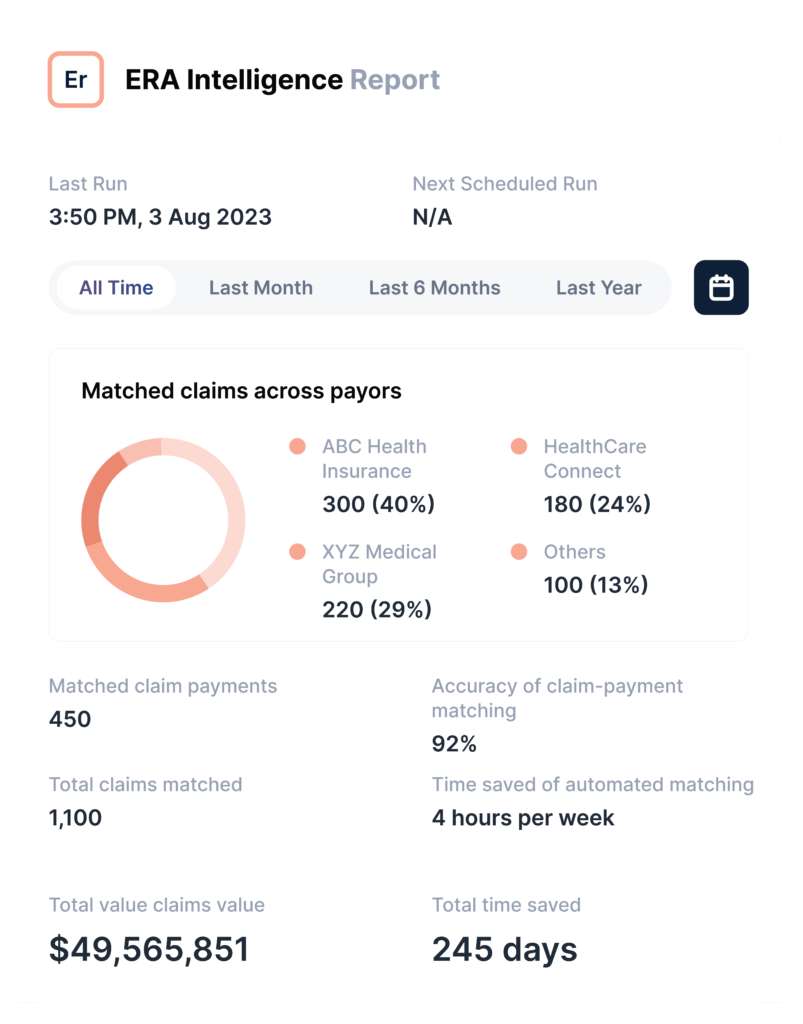Click the 92% accuracy figure
Image resolution: width=803 pixels, height=1024 pixels.
(454, 743)
